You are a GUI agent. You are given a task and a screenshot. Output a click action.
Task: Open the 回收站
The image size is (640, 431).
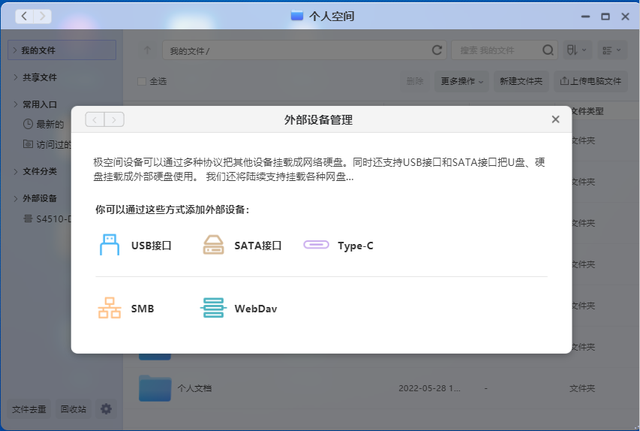click(73, 409)
